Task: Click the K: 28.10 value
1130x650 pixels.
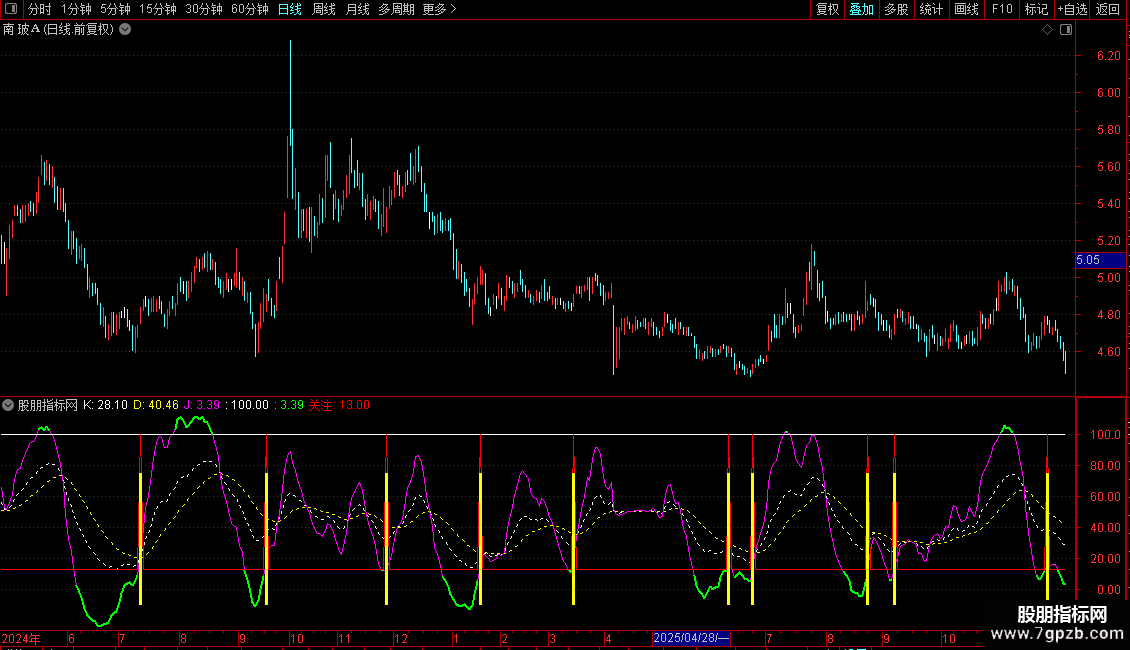Action: pos(105,405)
